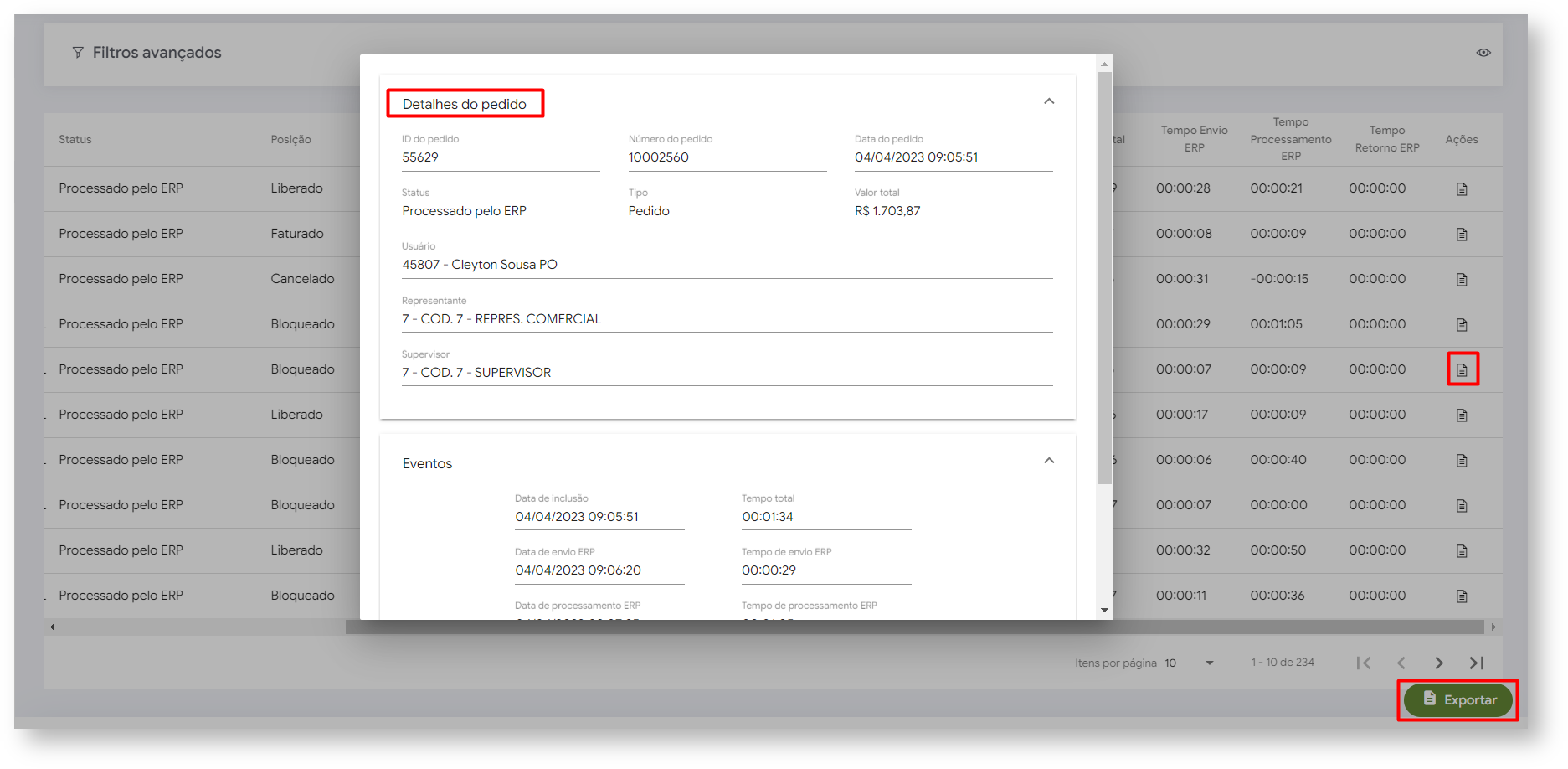Click the Status column header

[x=75, y=140]
